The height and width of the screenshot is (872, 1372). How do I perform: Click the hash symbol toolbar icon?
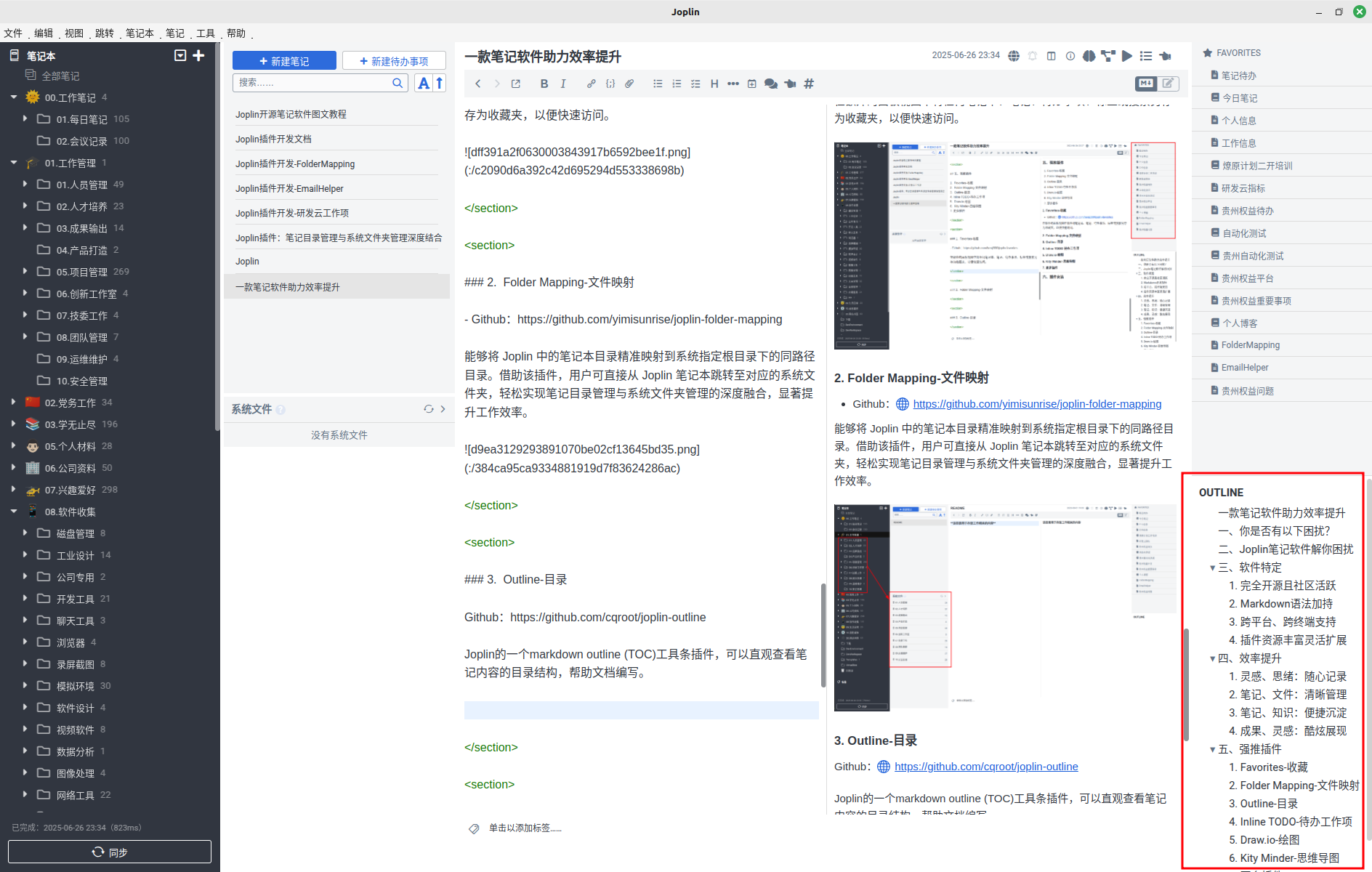coord(809,84)
